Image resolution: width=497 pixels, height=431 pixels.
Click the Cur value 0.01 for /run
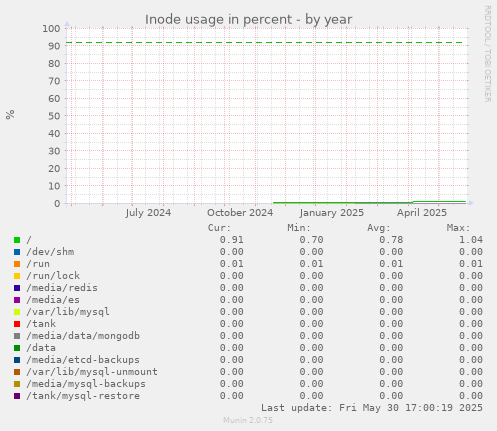232,264
